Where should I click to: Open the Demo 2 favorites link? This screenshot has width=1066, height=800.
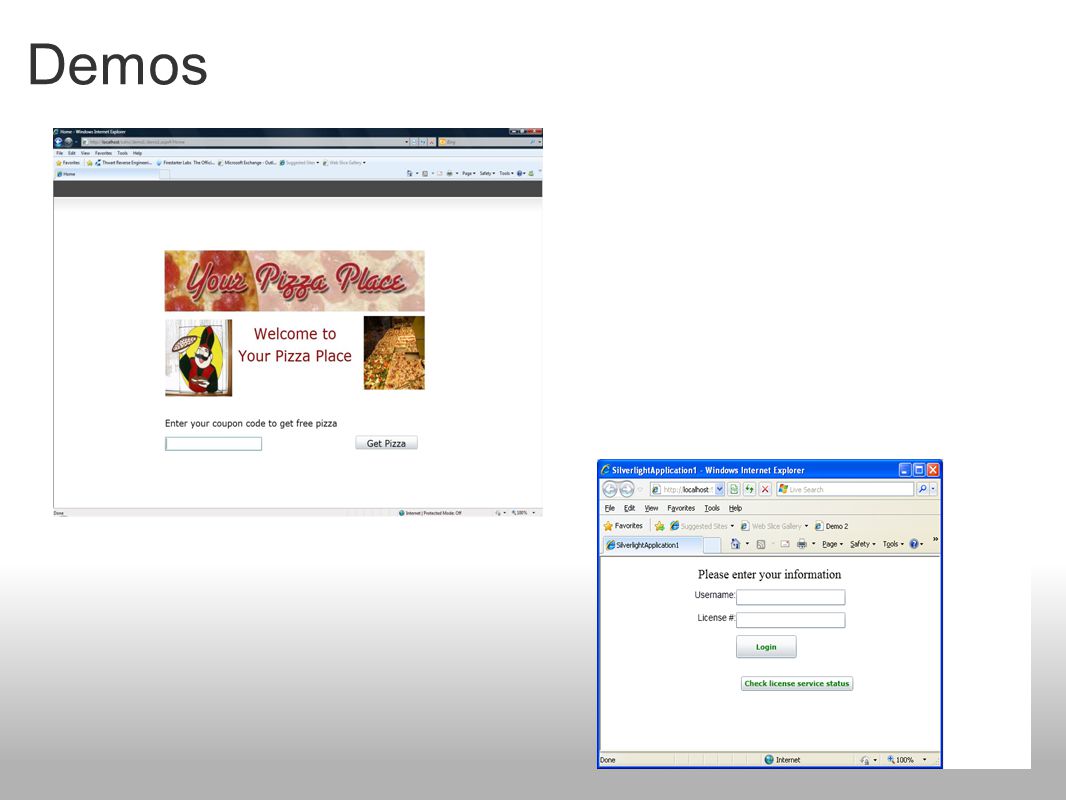[831, 526]
